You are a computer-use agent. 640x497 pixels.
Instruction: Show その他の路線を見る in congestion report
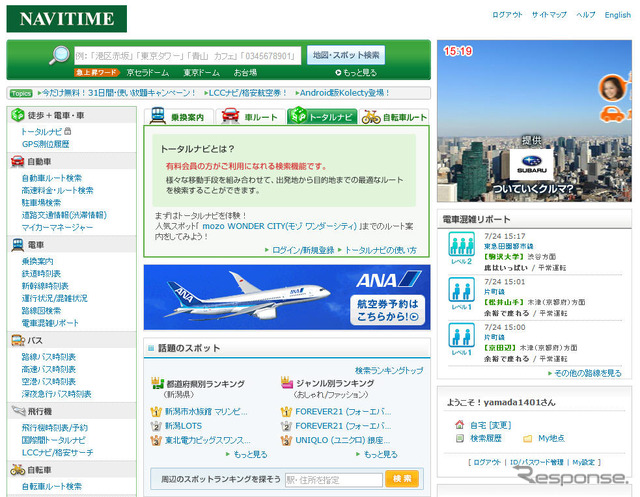point(580,373)
